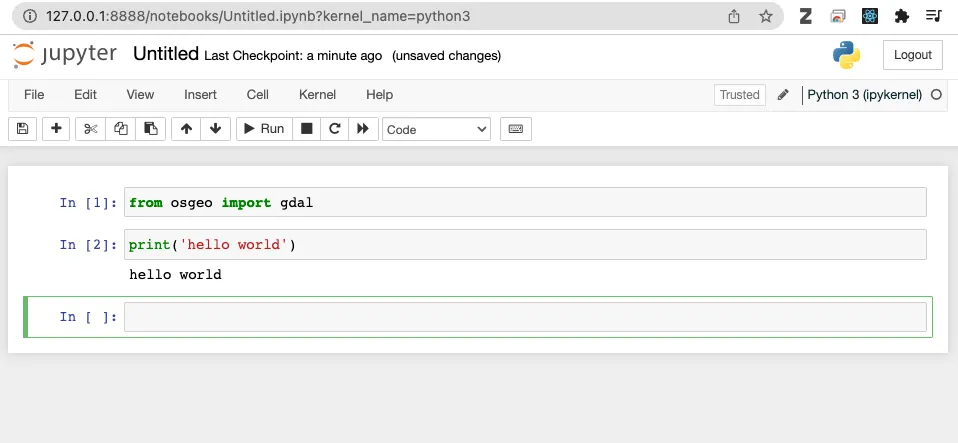Click the save and checkpoint icon
The image size is (958, 443).
pos(23,129)
